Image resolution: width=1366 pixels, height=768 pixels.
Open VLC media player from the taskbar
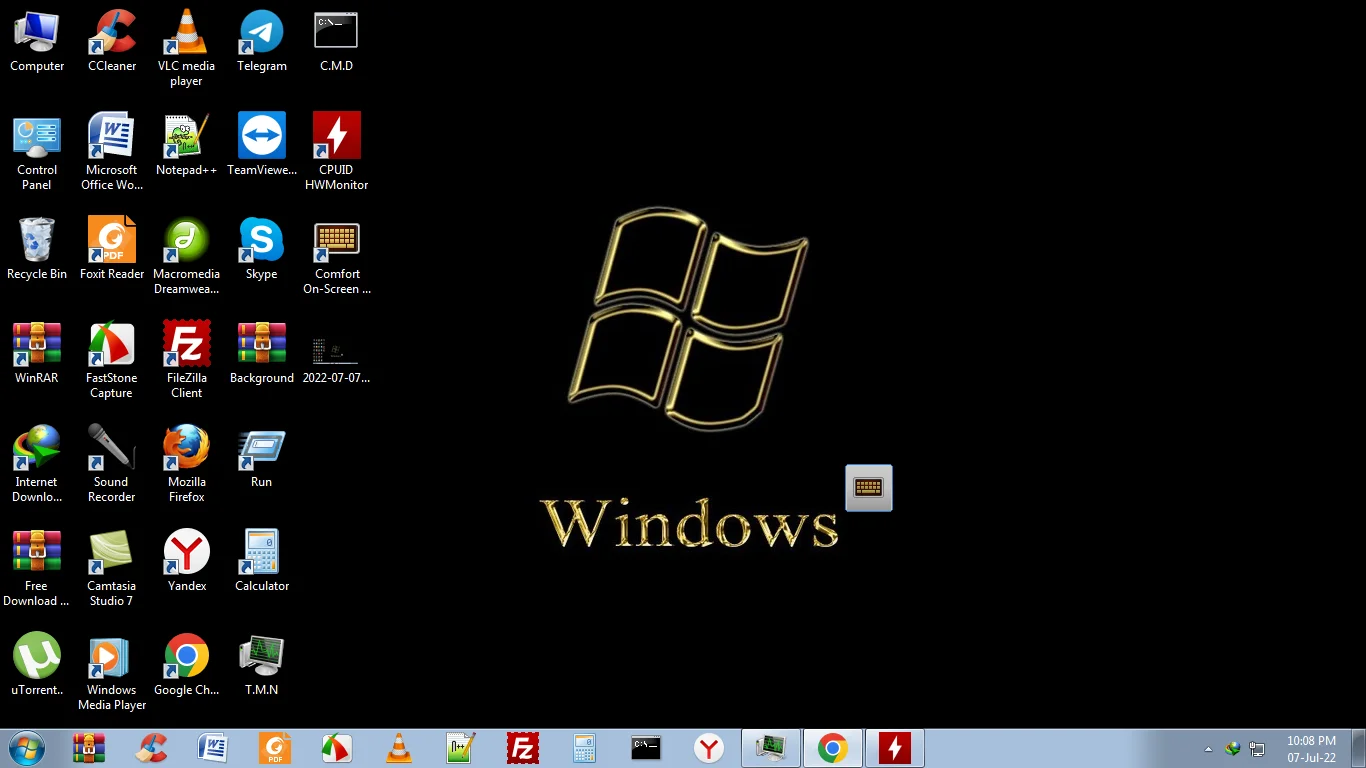pos(398,748)
